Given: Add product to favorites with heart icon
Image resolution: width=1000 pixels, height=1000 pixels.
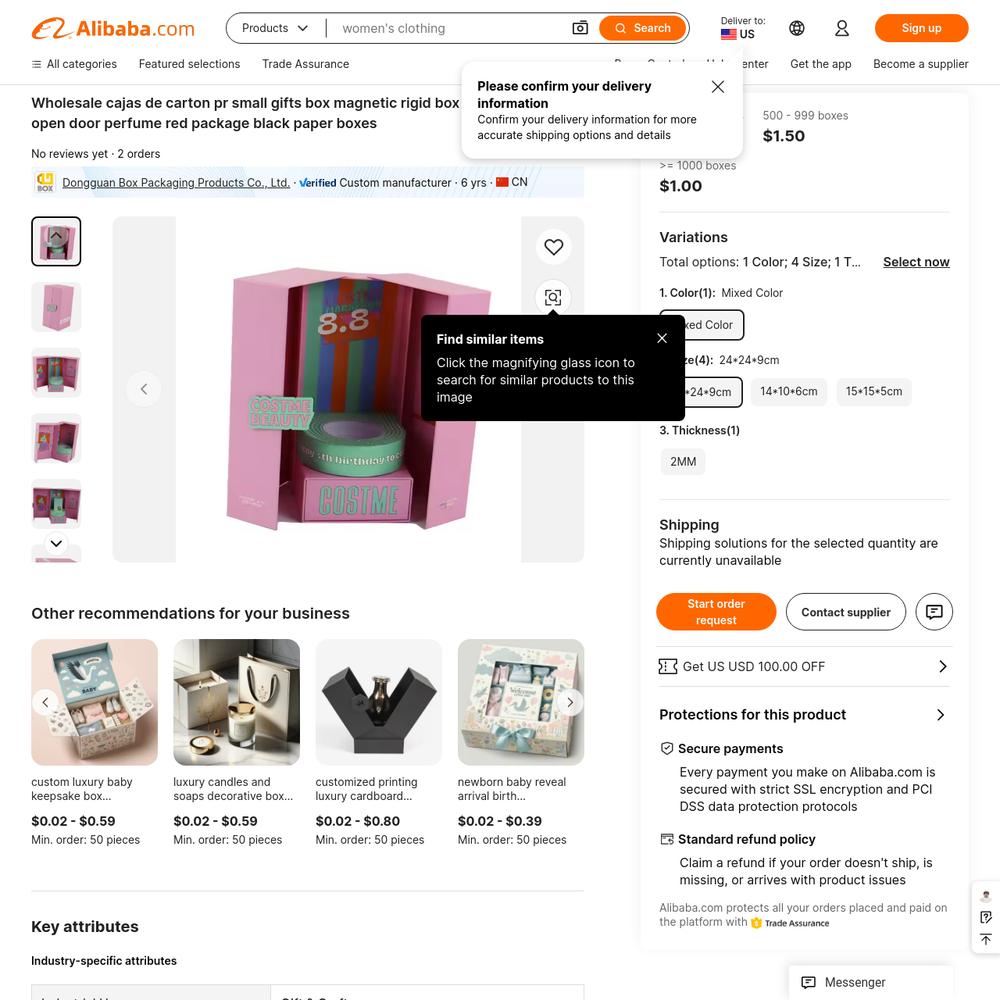Looking at the screenshot, I should click(x=553, y=247).
